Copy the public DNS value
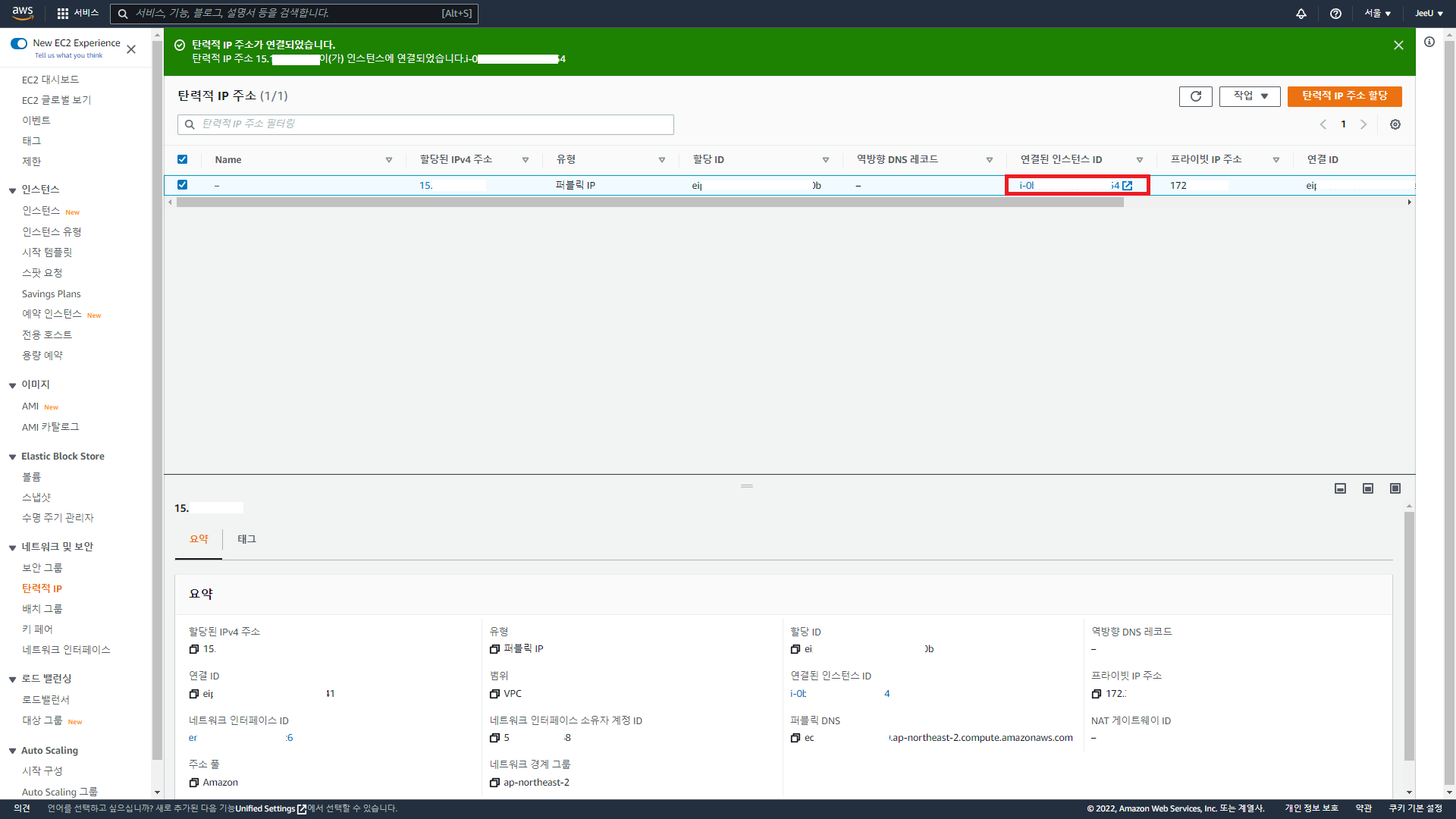This screenshot has height=819, width=1456. (x=795, y=738)
